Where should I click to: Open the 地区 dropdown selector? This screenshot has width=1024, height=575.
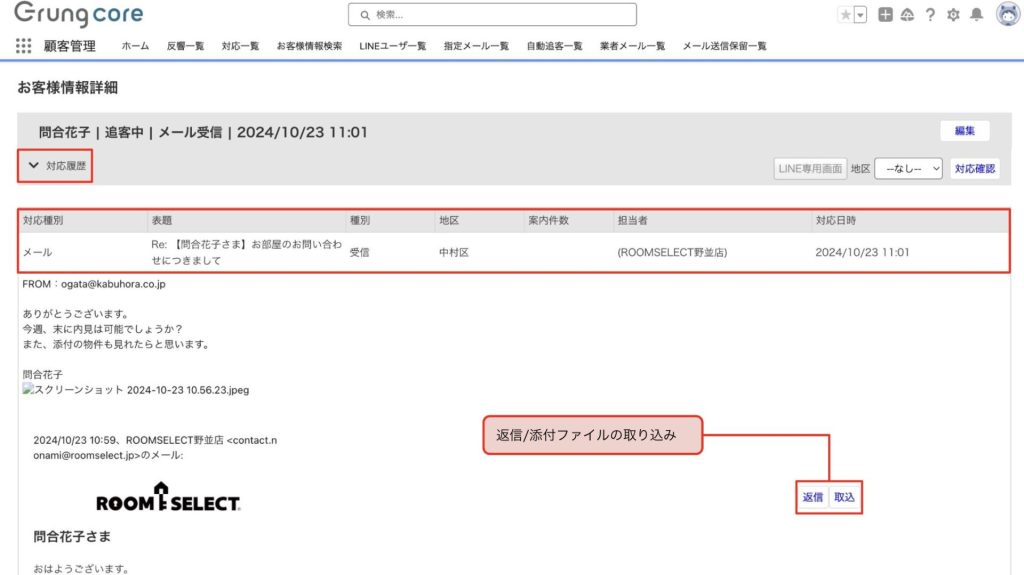908,169
